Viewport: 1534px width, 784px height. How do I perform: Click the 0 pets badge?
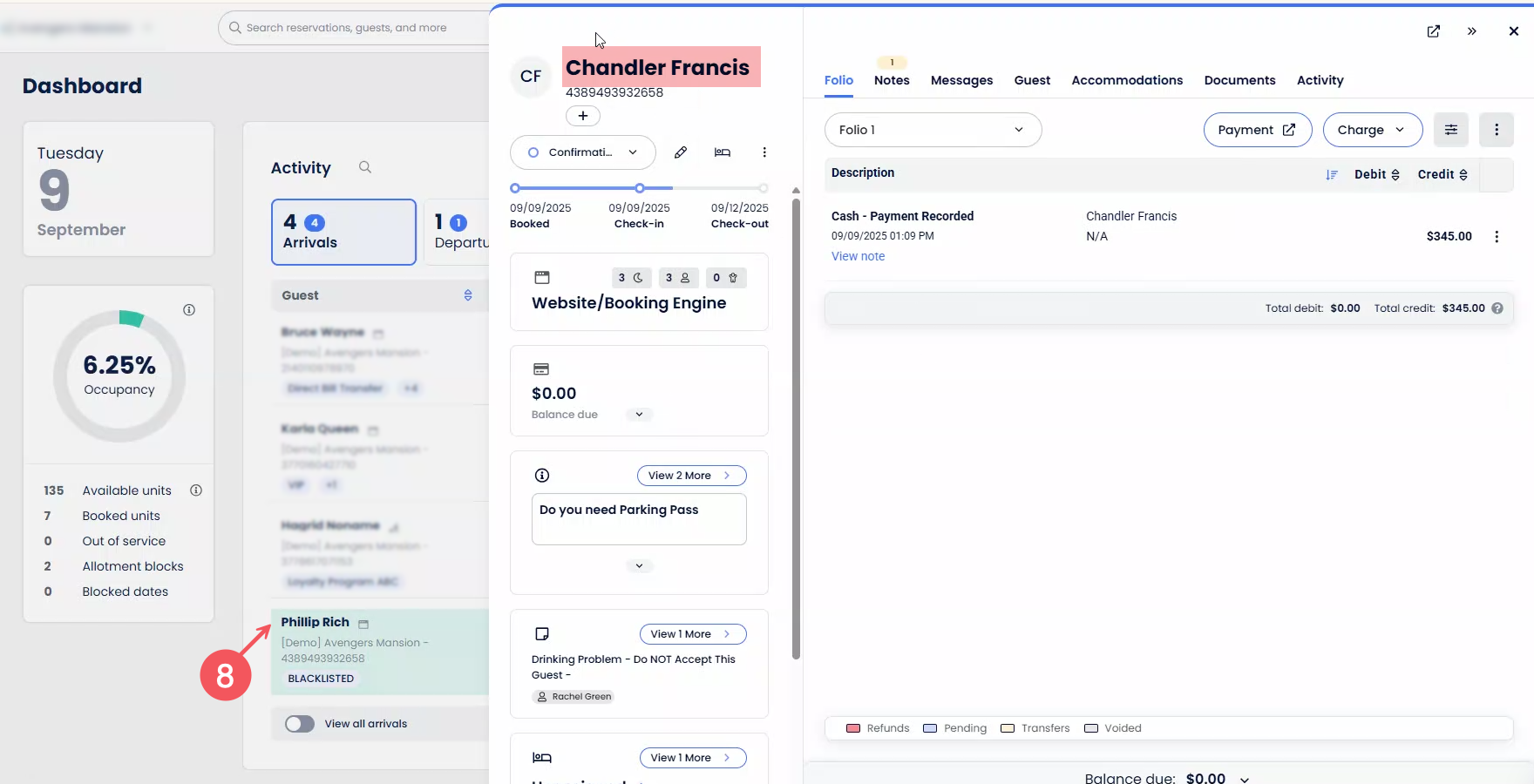[x=725, y=278]
